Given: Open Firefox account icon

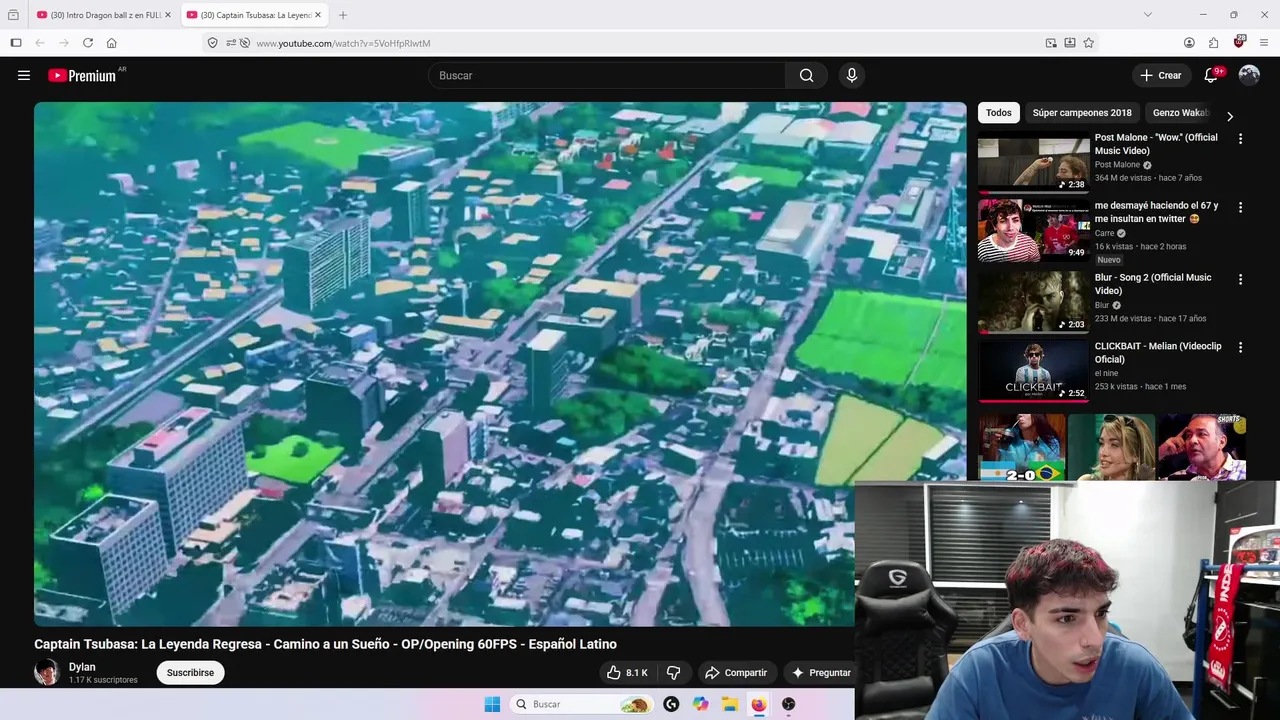Looking at the screenshot, I should (x=1189, y=43).
